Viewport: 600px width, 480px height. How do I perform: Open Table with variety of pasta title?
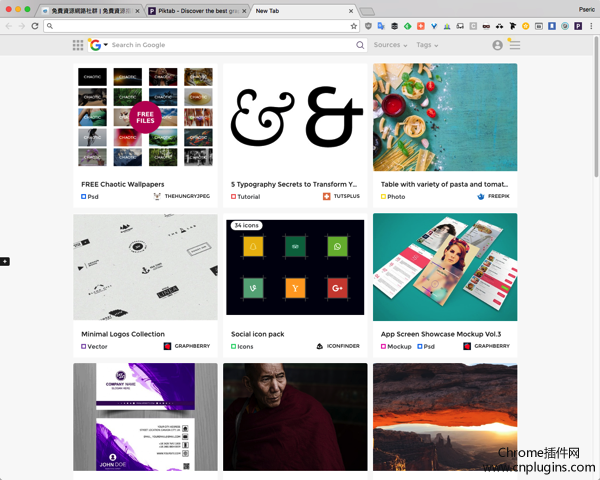point(444,184)
